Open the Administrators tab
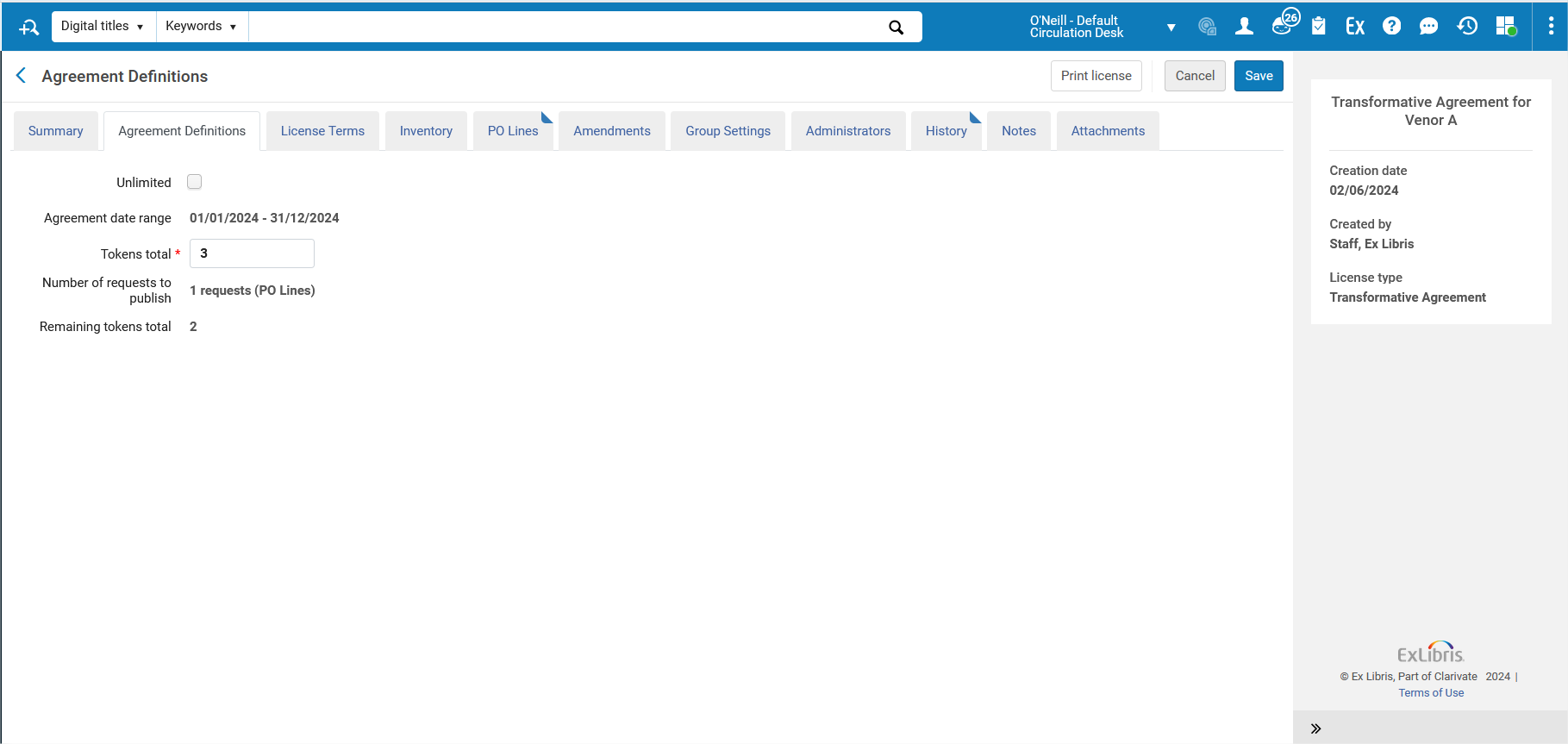 (848, 131)
